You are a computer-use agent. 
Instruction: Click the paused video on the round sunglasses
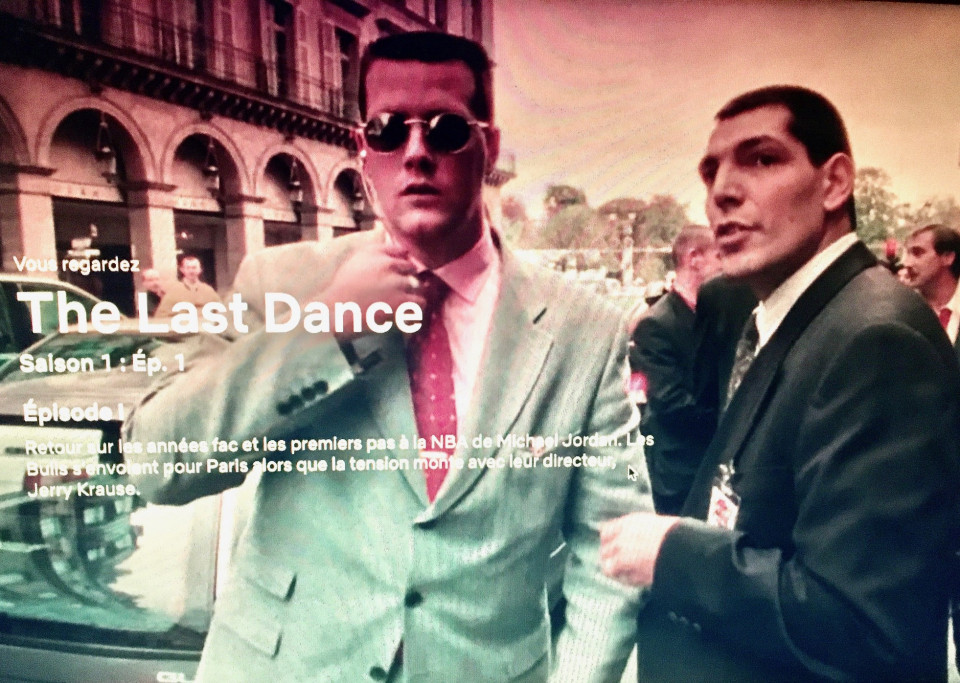tap(423, 131)
